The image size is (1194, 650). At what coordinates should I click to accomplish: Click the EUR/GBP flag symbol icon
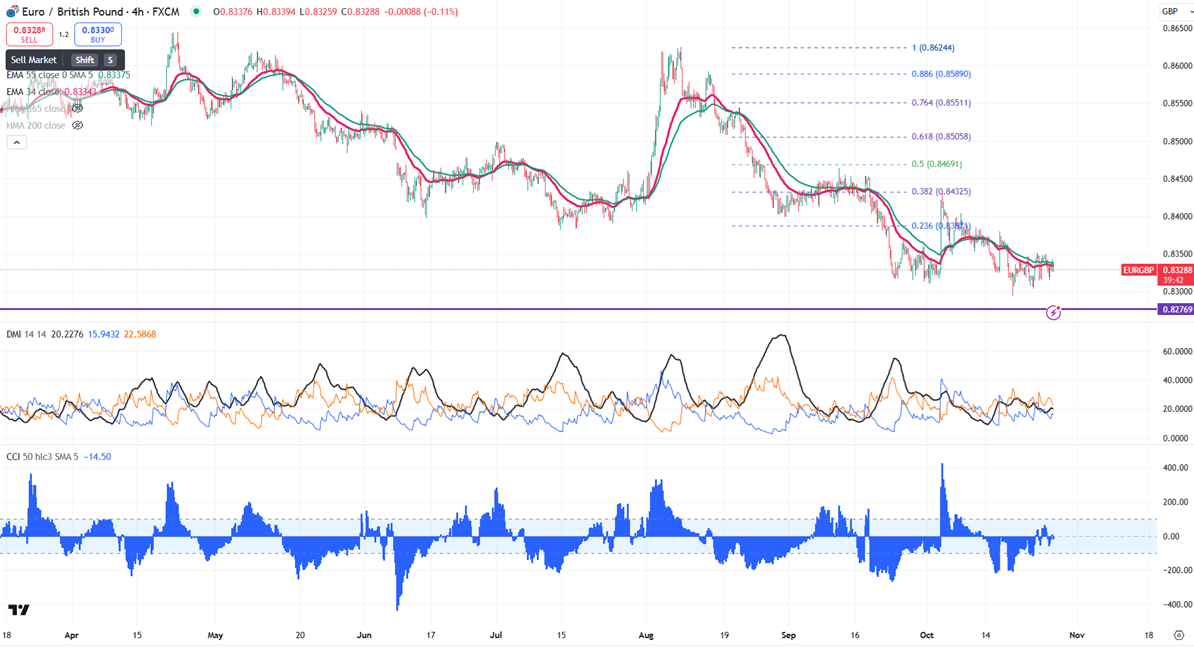click(x=11, y=12)
